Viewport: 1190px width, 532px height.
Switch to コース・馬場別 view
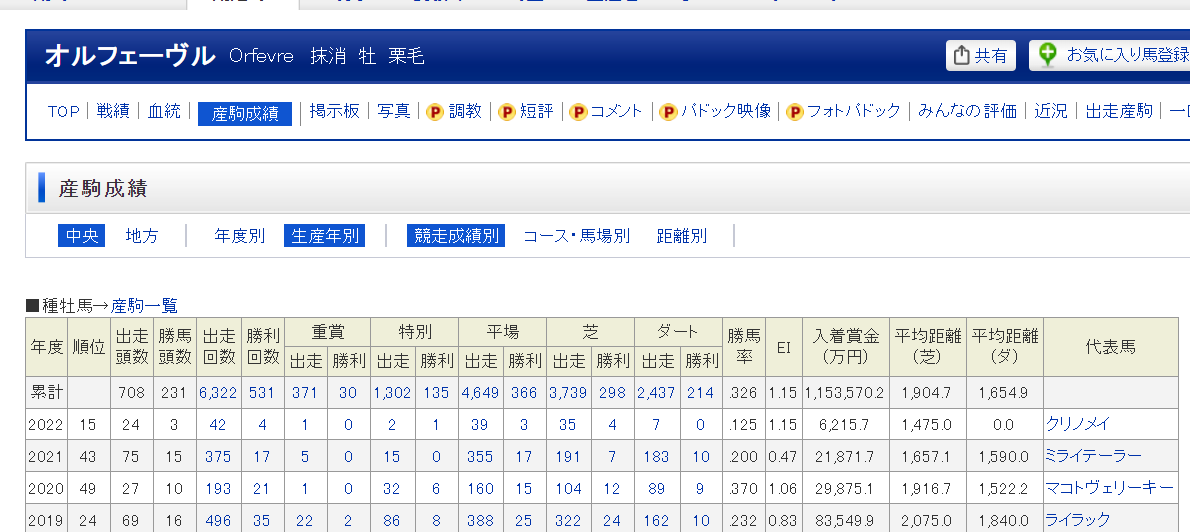pos(577,236)
